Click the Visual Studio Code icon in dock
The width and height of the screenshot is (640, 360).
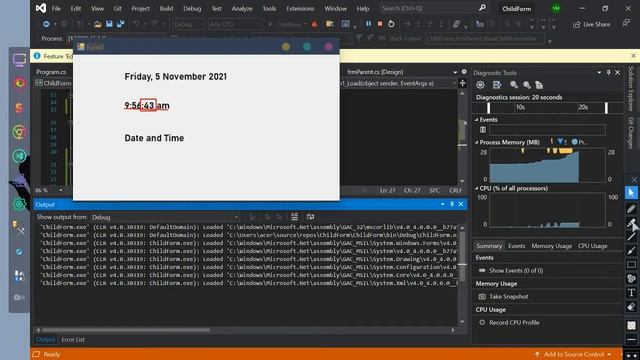(19, 156)
